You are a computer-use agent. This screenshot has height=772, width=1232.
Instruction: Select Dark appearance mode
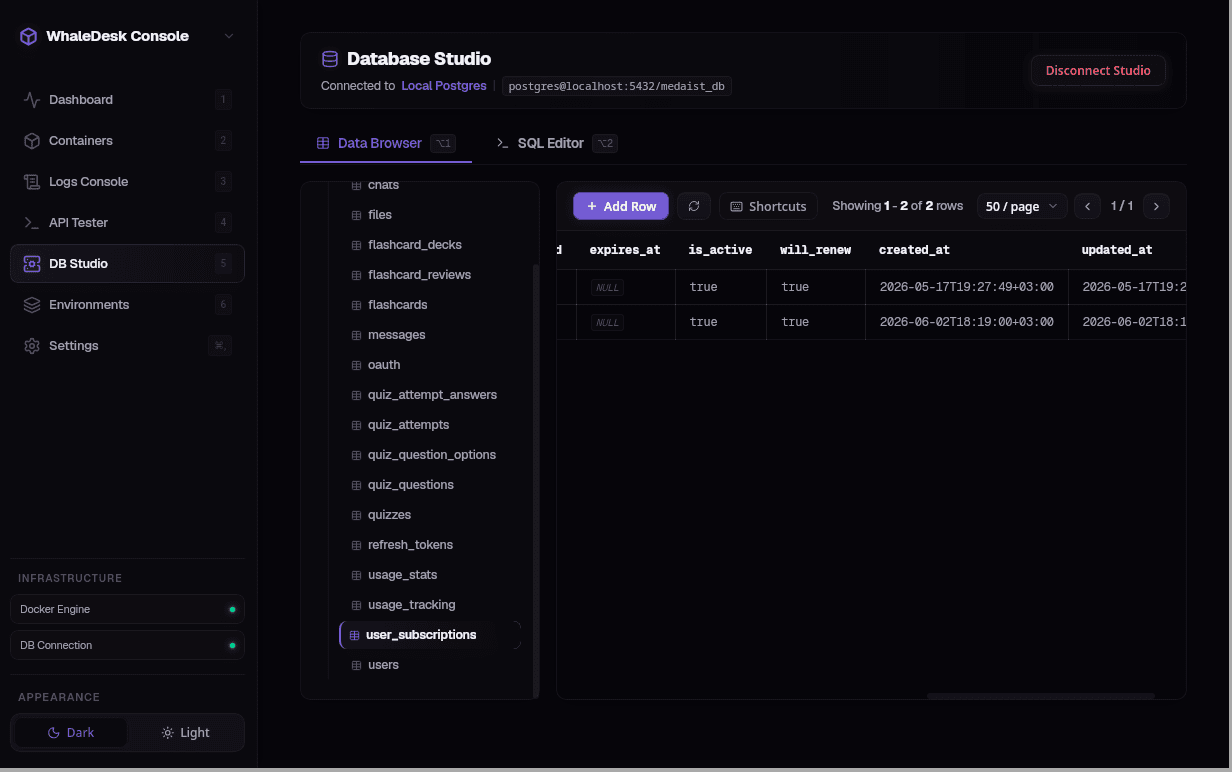click(70, 733)
